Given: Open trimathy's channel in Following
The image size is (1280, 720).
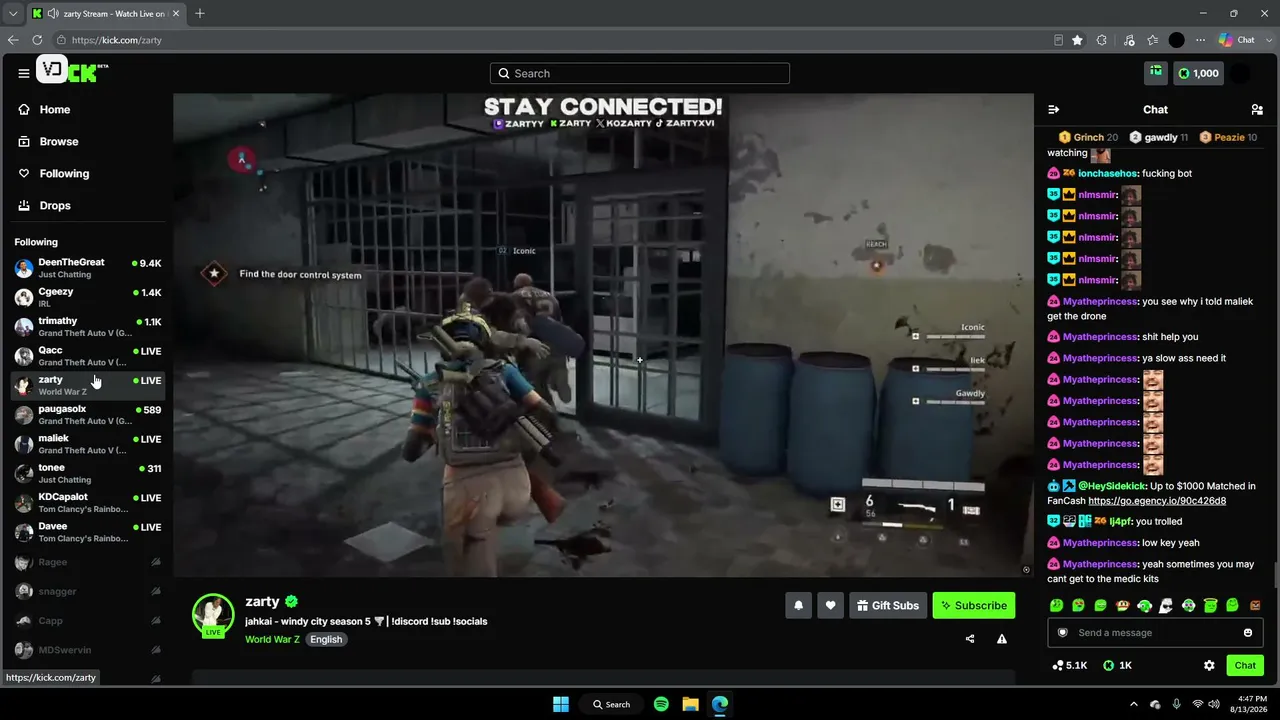Looking at the screenshot, I should 87,327.
